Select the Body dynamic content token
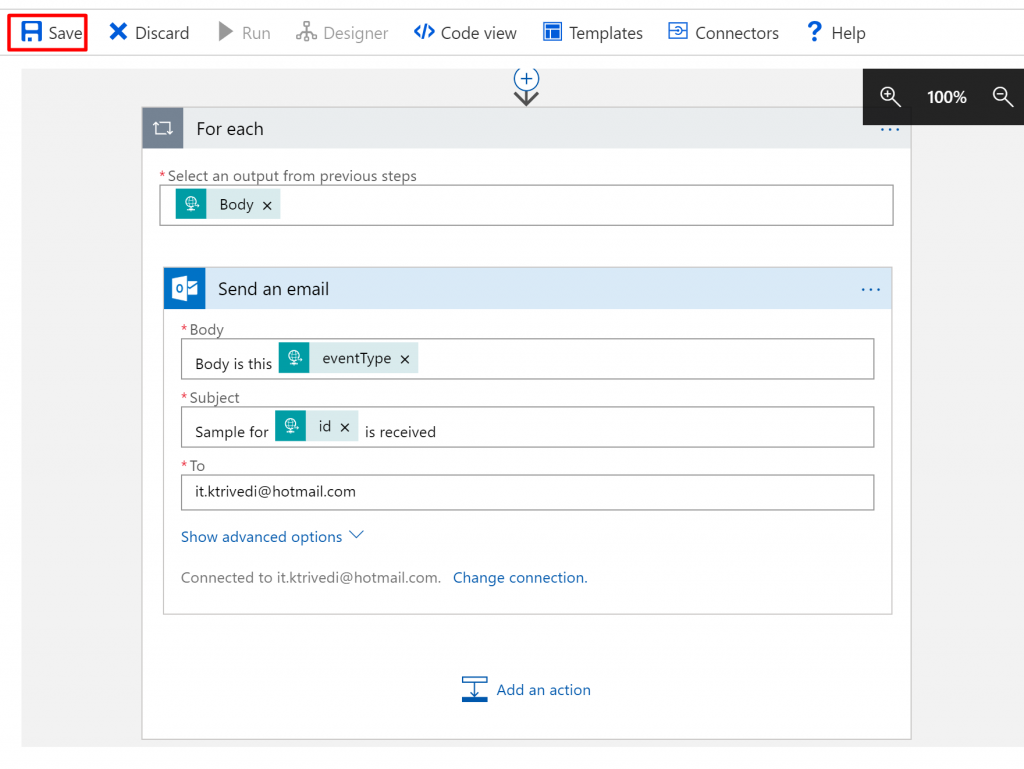Viewport: 1024px width, 769px height. pos(228,204)
